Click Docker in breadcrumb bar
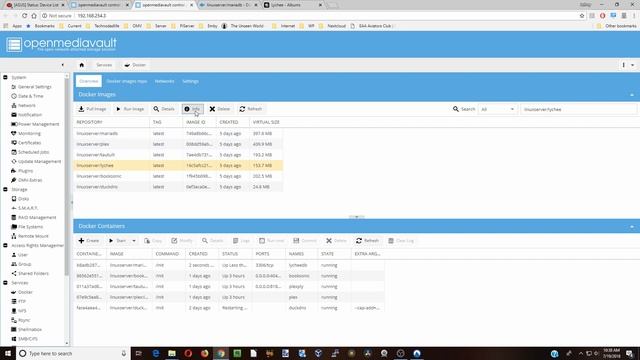640x360 pixels. (x=135, y=65)
